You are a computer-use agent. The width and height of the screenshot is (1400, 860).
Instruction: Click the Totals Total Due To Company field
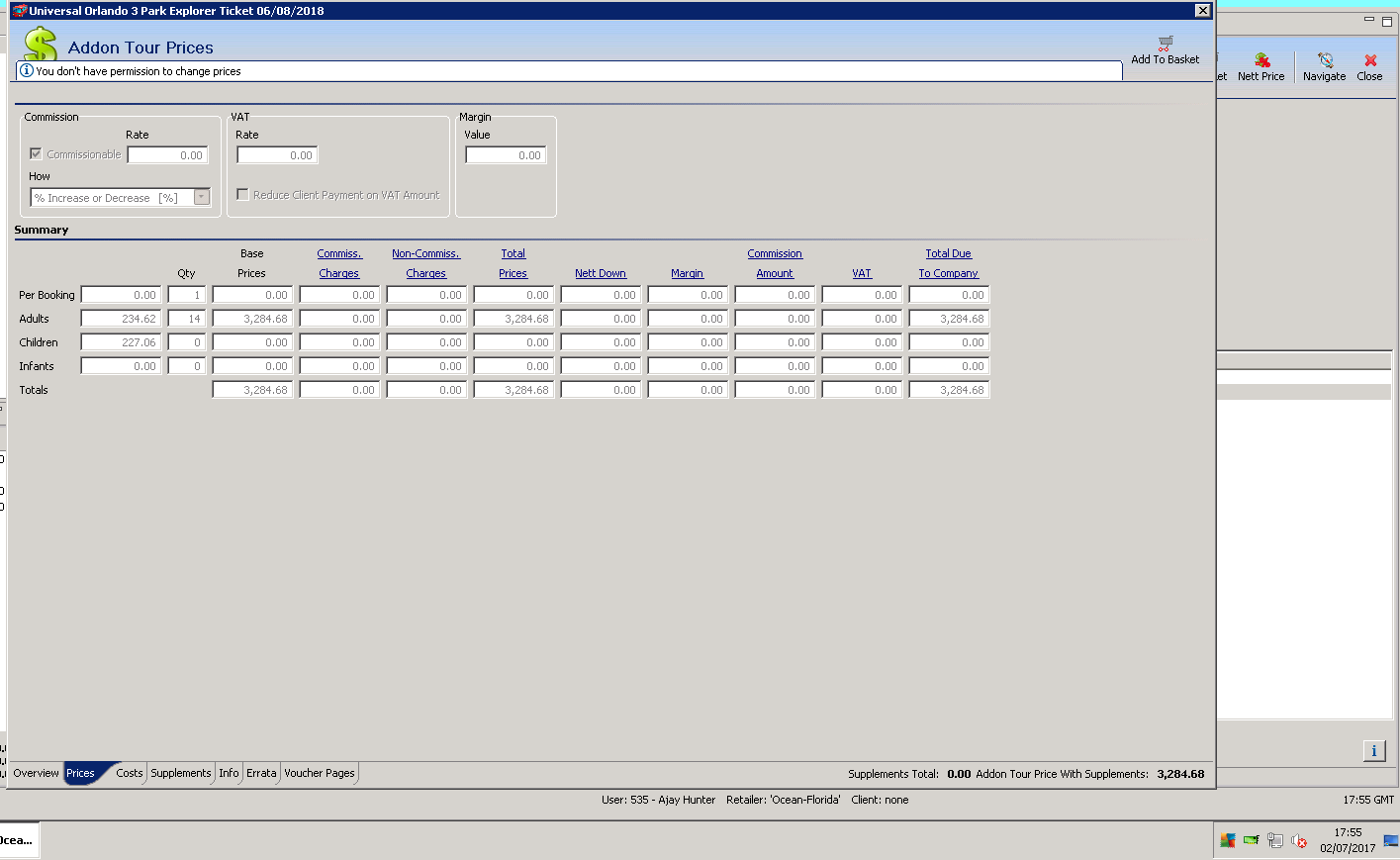coord(949,390)
